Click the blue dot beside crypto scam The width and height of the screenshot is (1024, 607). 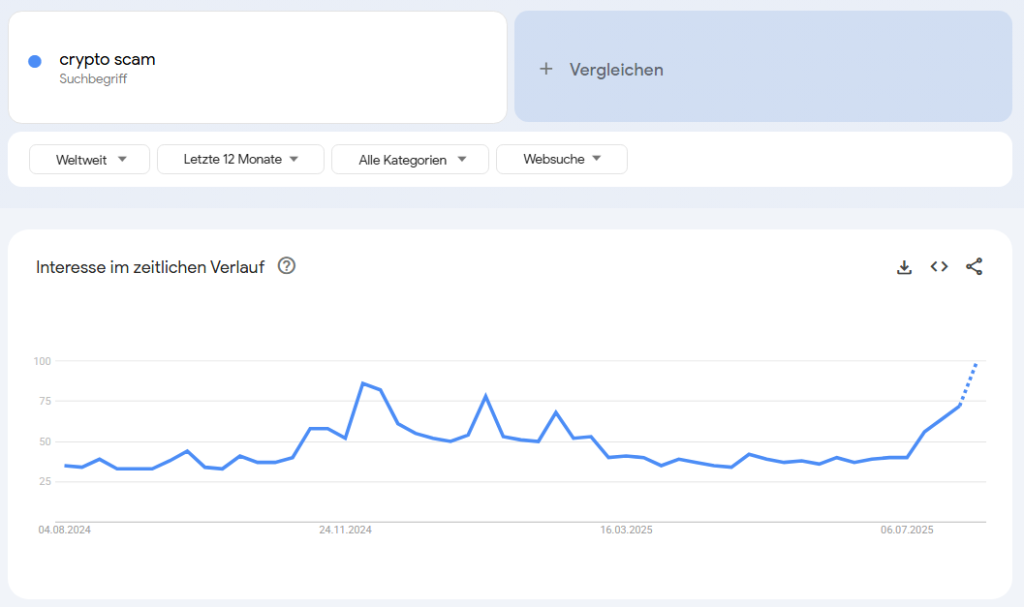coord(35,61)
